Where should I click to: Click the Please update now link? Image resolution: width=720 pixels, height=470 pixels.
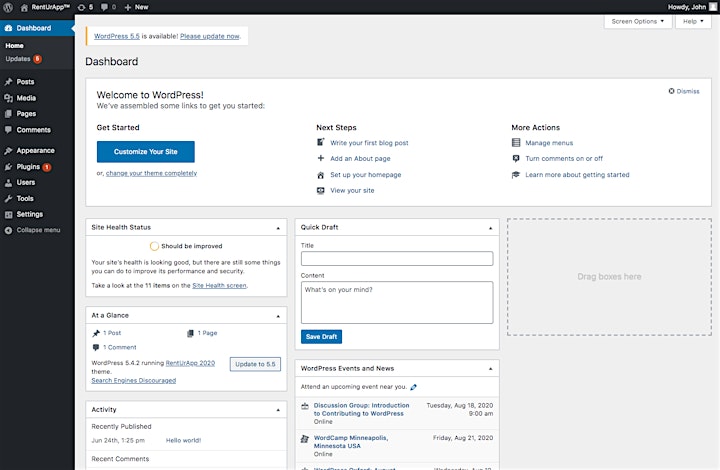209,36
